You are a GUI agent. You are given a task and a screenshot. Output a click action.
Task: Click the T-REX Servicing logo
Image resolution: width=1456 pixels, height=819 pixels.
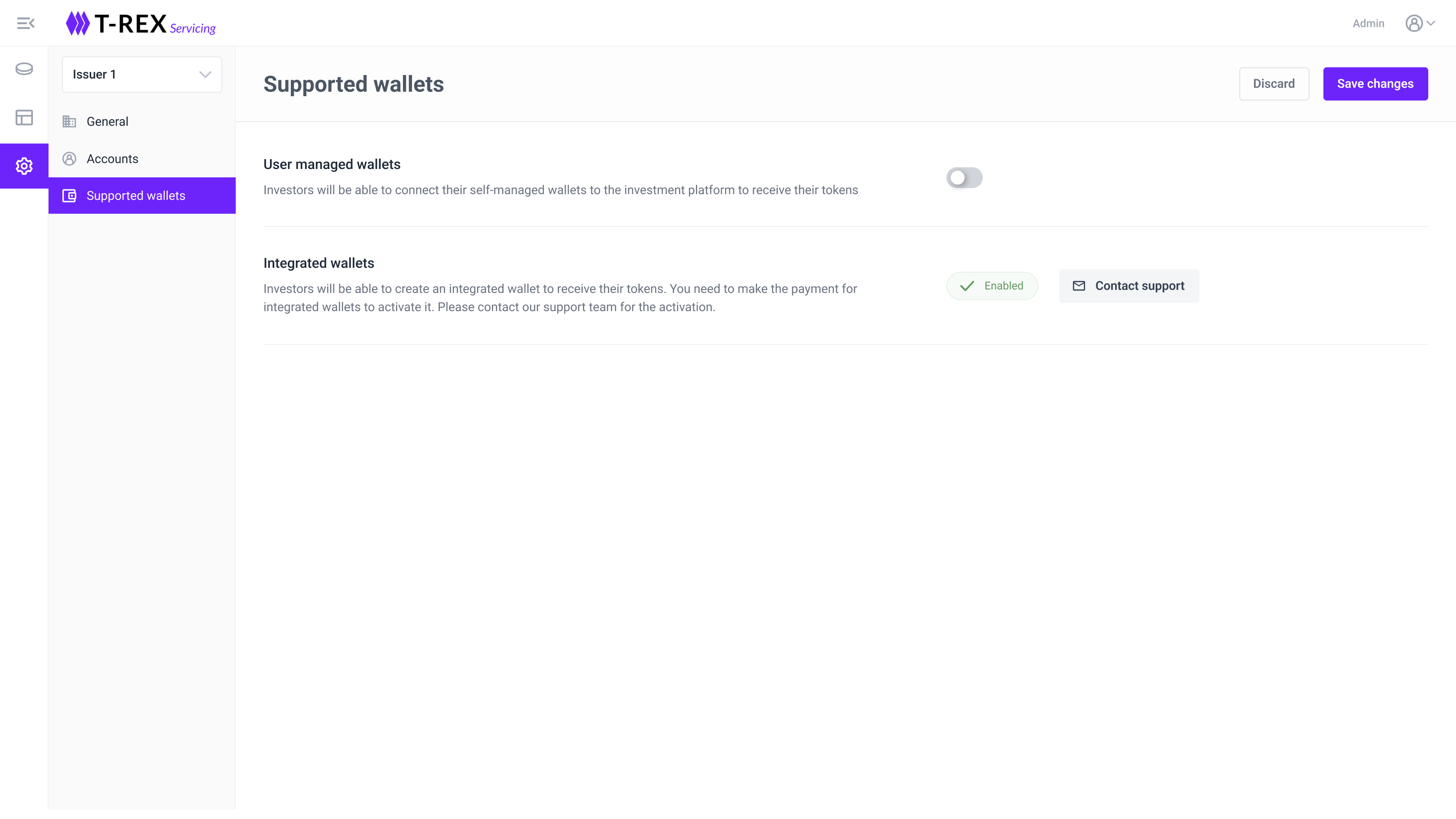[141, 24]
